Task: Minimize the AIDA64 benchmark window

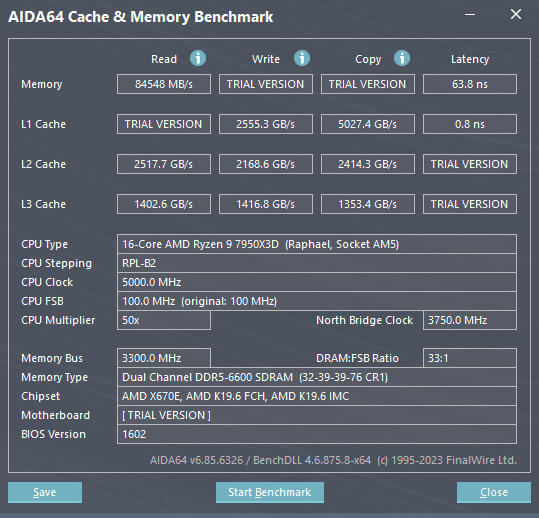Action: click(470, 14)
